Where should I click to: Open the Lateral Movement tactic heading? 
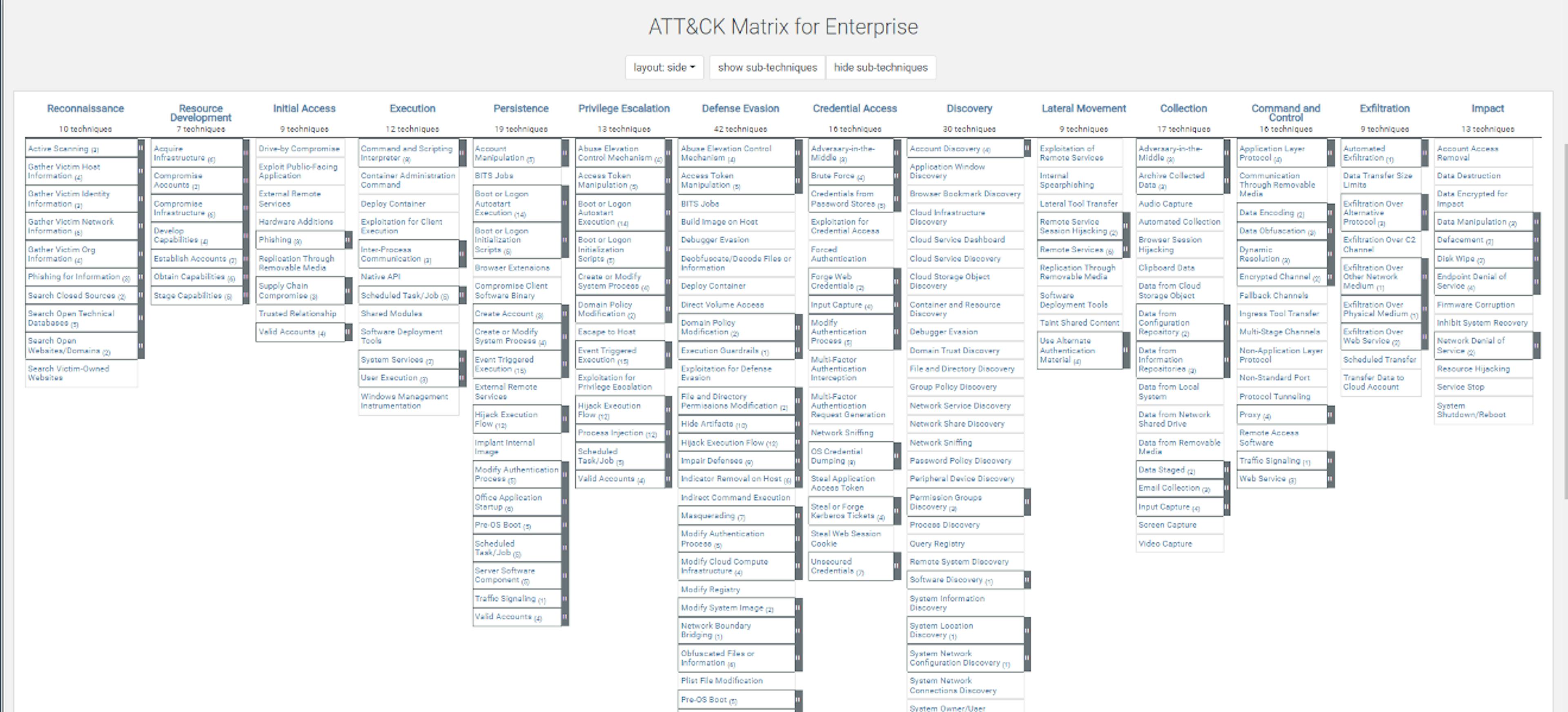pos(1083,108)
